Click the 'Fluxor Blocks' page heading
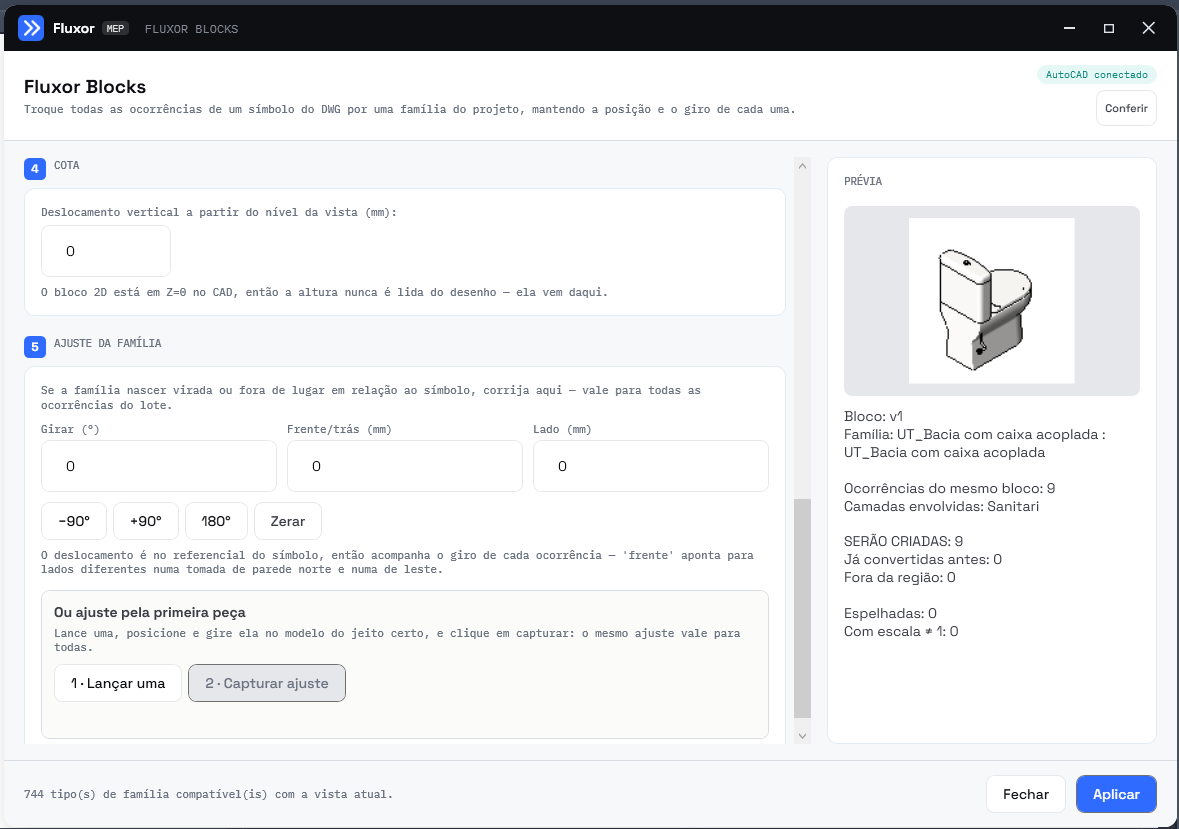Screen dimensions: 1179x829 pos(85,86)
